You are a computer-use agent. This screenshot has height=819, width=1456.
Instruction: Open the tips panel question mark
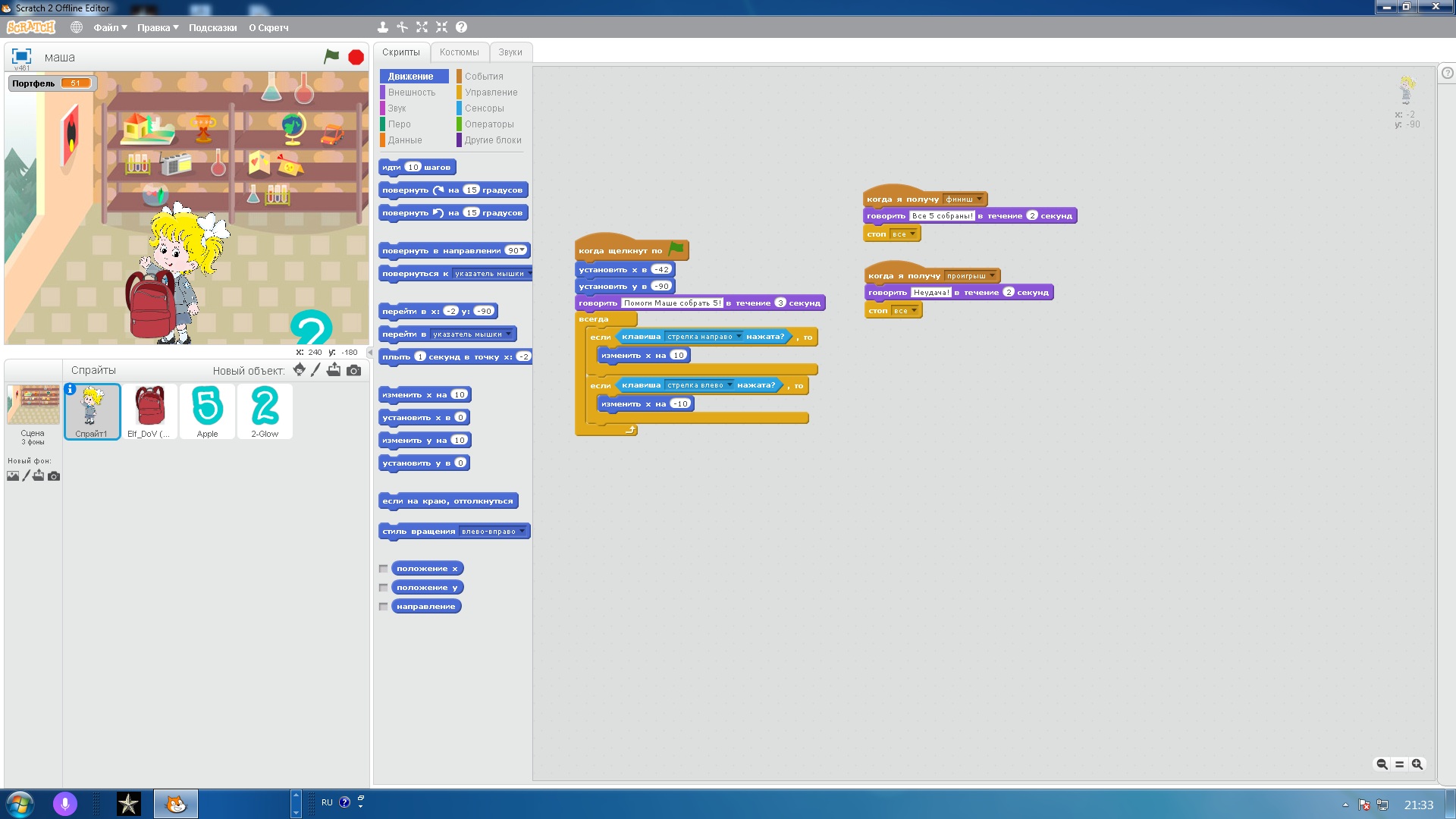1447,74
